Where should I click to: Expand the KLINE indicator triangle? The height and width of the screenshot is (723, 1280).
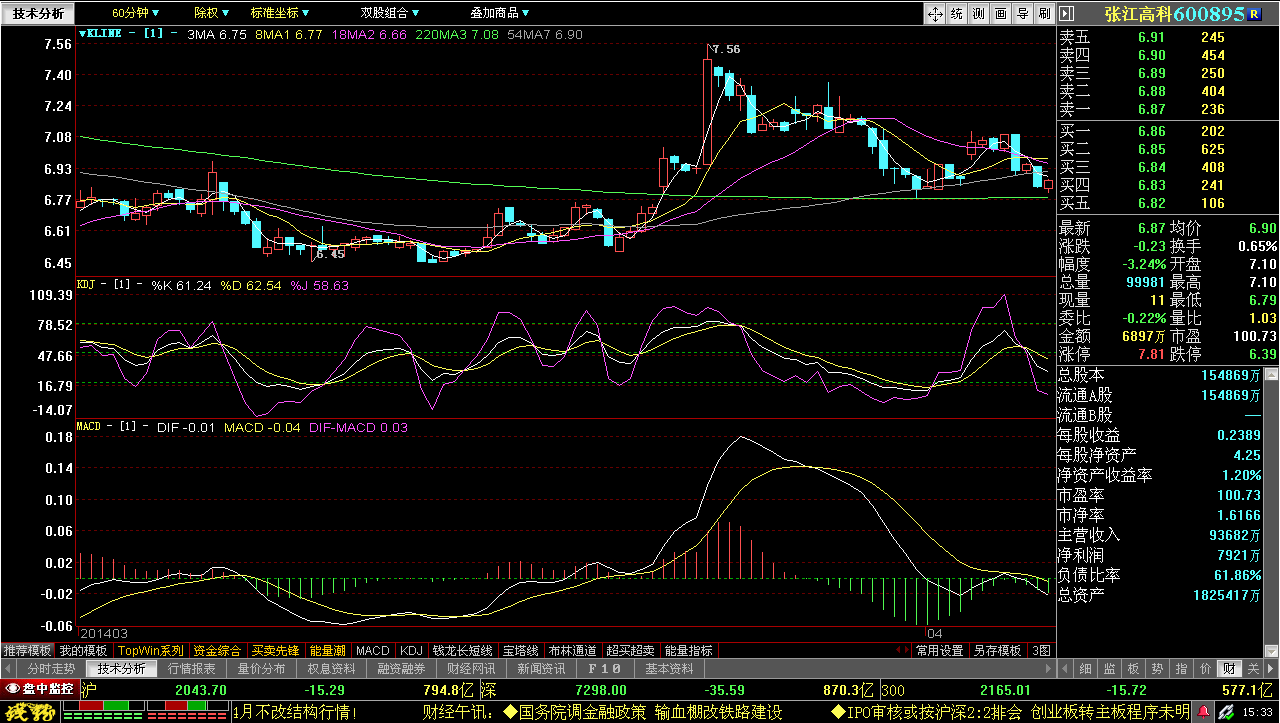pos(82,34)
